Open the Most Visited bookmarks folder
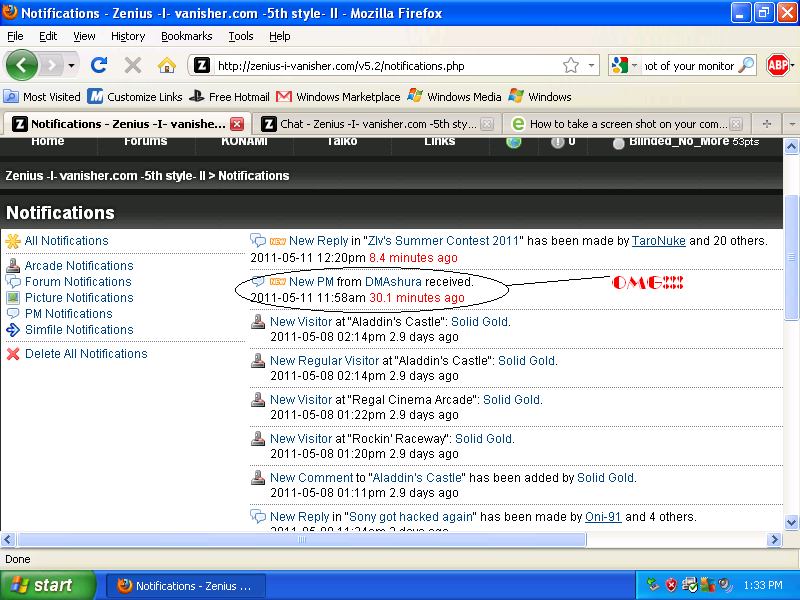800x600 pixels. [x=42, y=96]
